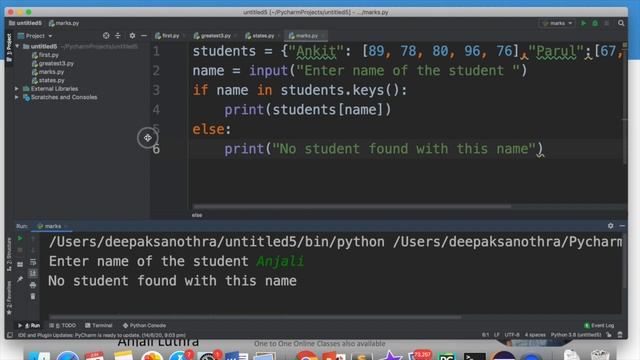Select first.py in Project tree
The width and height of the screenshot is (640, 360).
[x=45, y=55]
